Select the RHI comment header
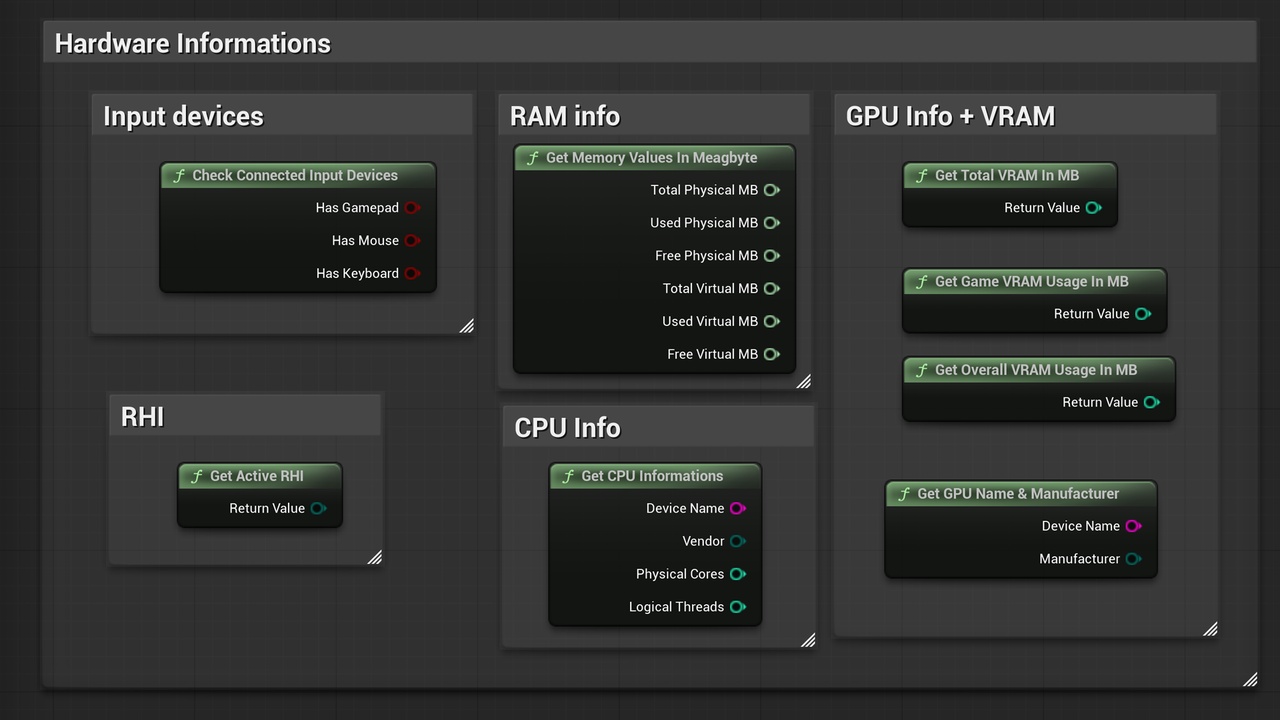Screen dimensions: 1280x720 point(245,416)
